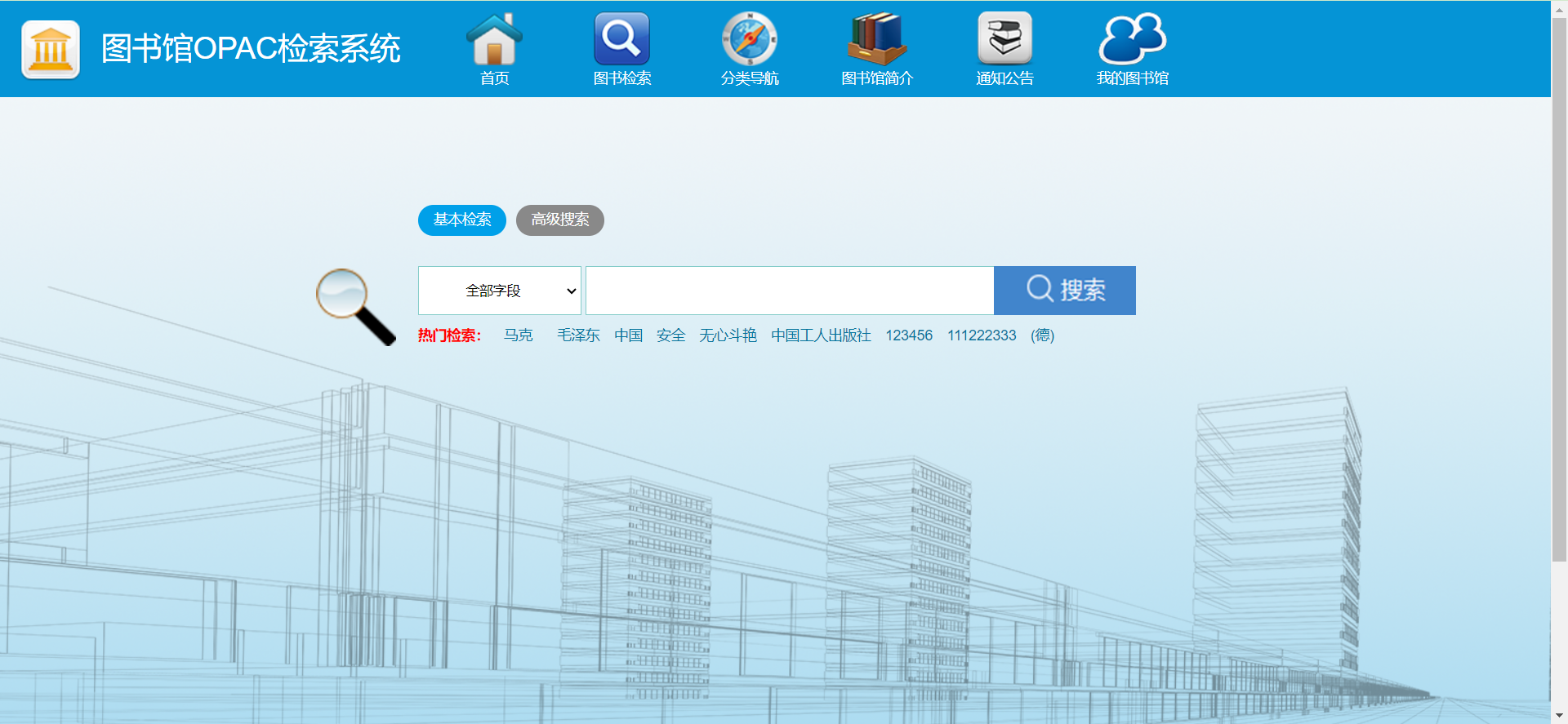Image resolution: width=1568 pixels, height=724 pixels.
Task: Click hot search link 毛泽东
Action: (578, 335)
